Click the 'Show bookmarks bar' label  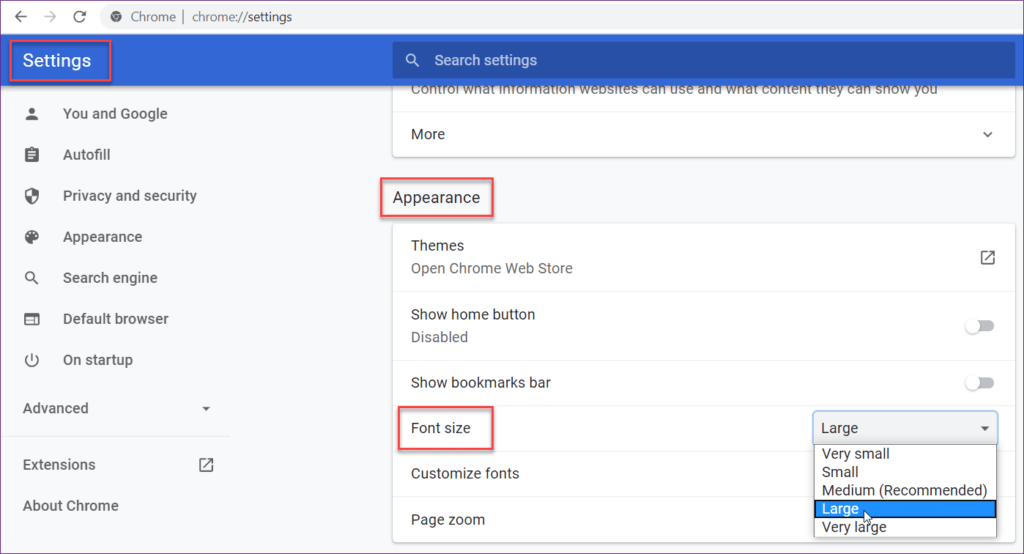(x=481, y=383)
